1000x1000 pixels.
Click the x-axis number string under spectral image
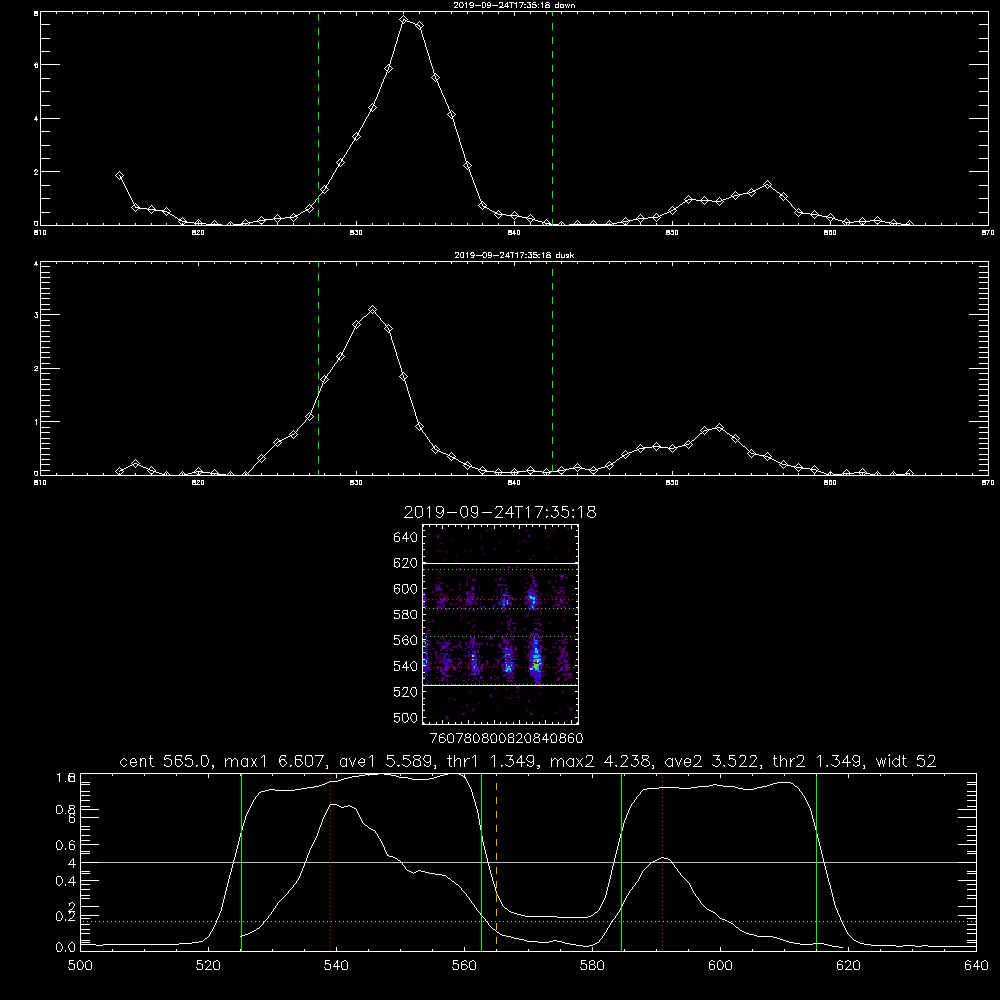tap(506, 738)
